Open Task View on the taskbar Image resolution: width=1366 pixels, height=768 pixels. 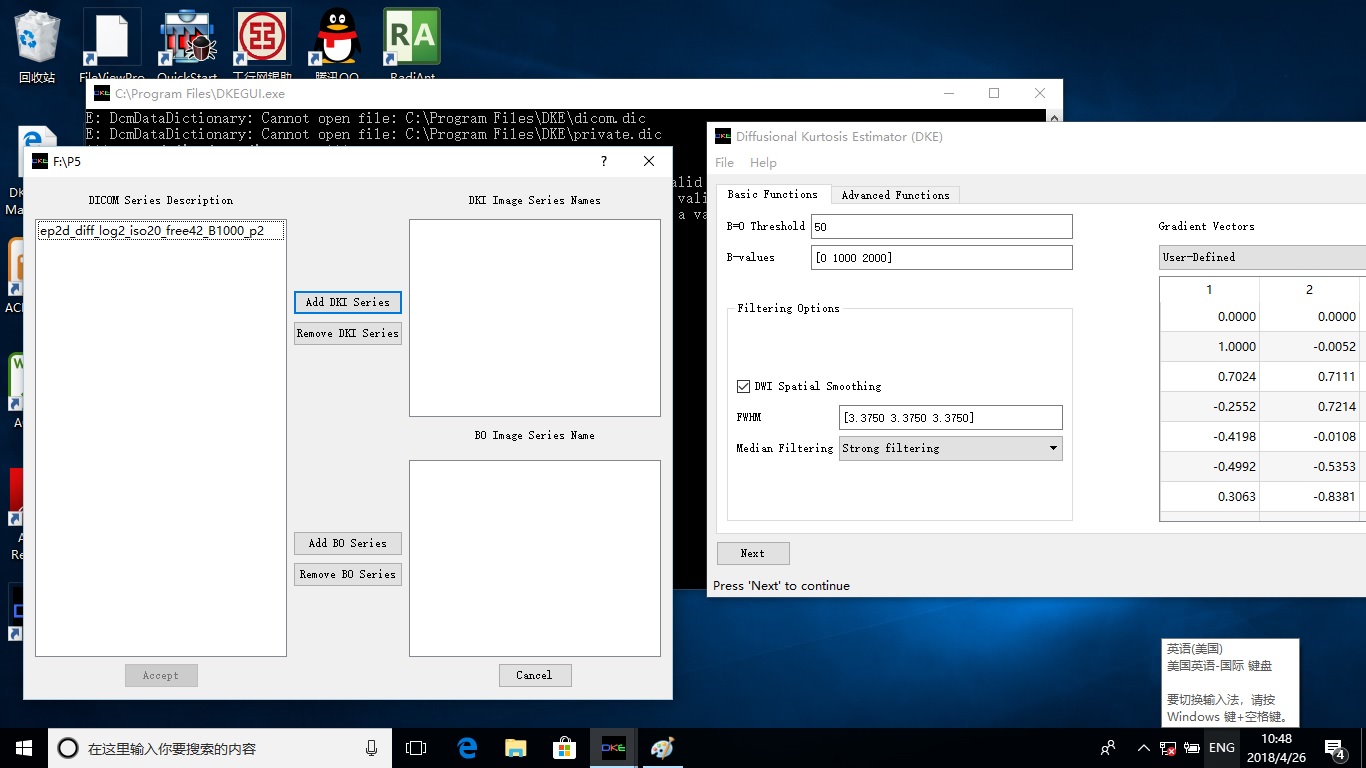click(x=416, y=748)
